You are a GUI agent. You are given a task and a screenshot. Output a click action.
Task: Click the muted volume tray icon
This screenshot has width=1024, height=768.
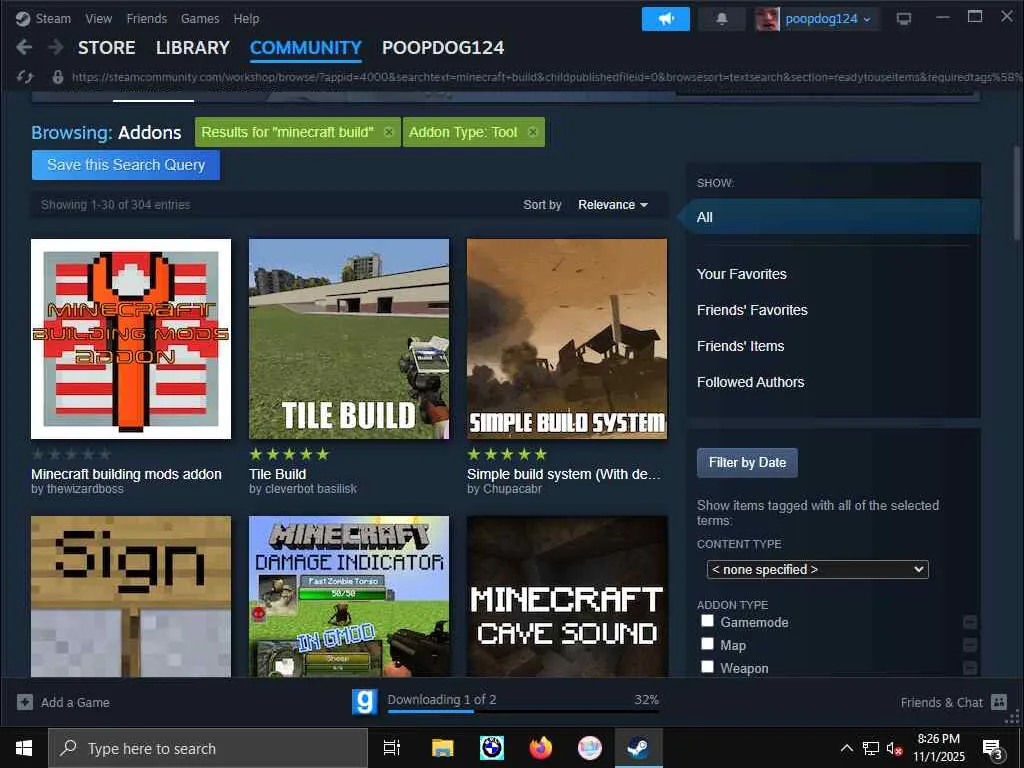894,749
